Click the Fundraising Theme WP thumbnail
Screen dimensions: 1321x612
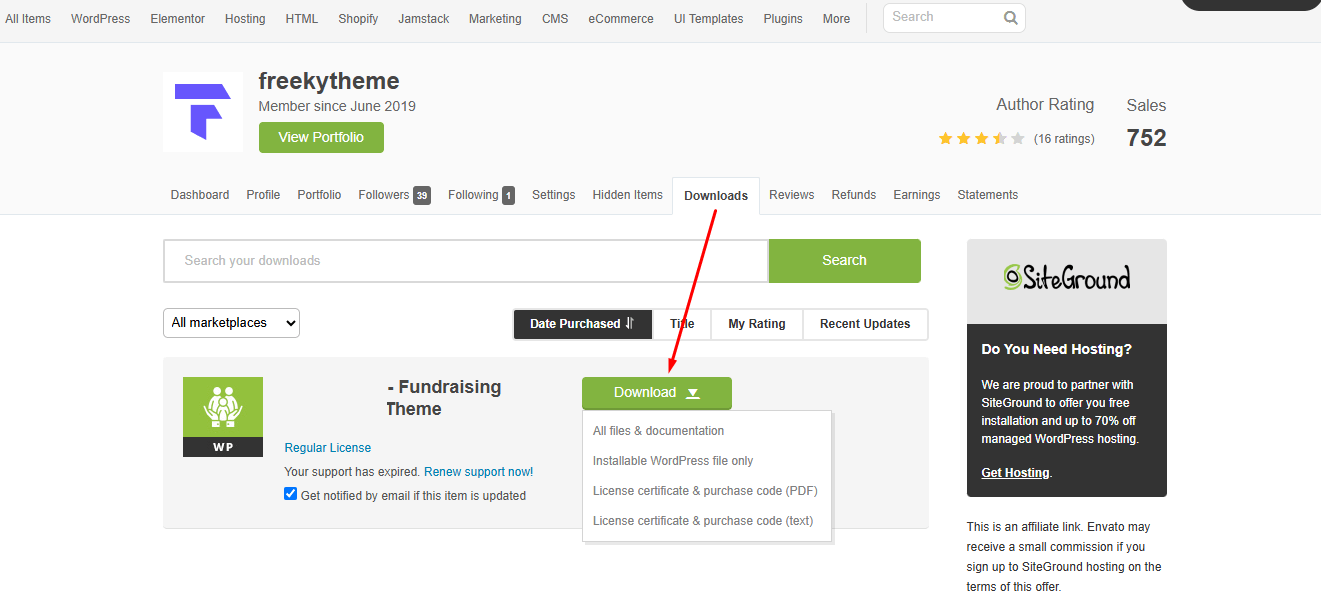click(223, 416)
